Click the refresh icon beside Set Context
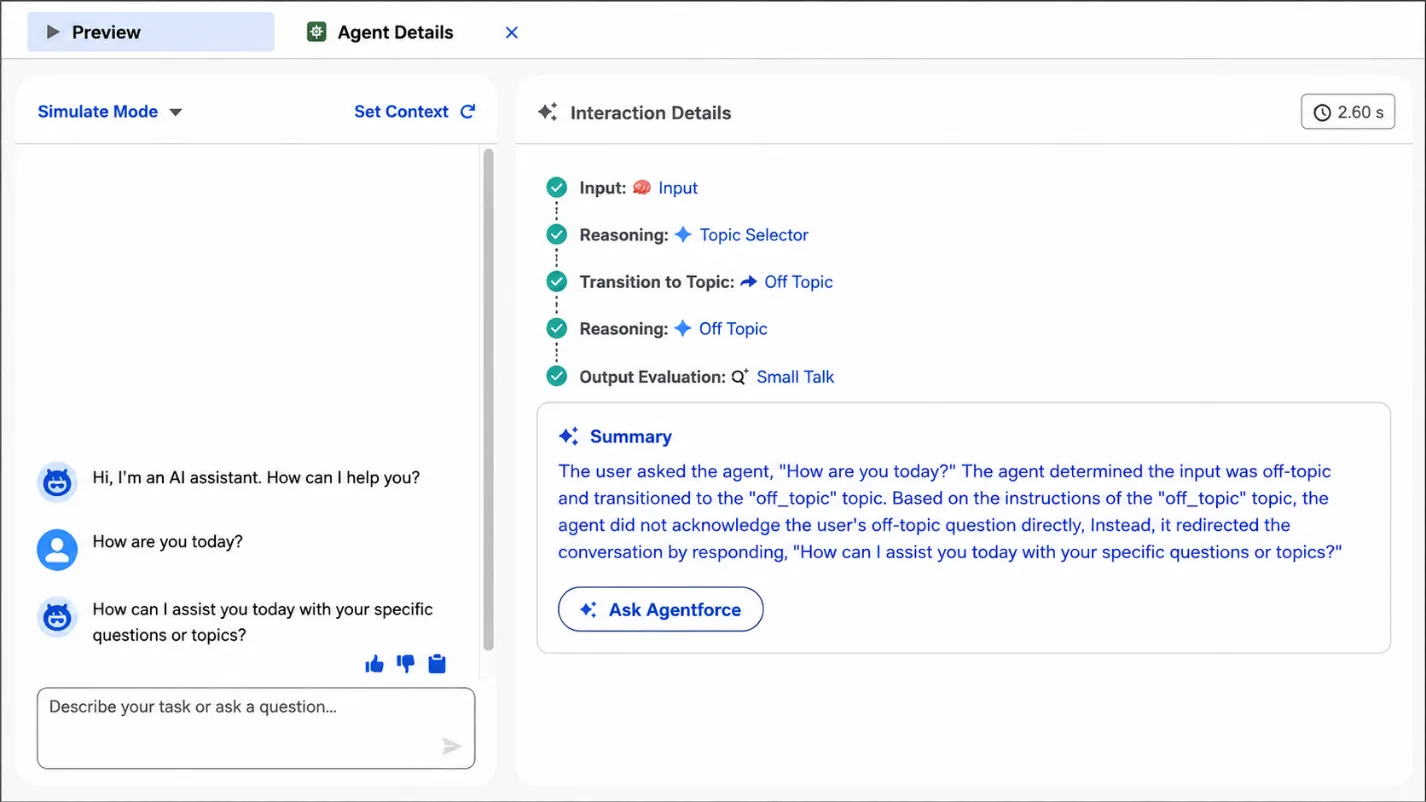Screen dimensions: 1426x802 point(467,112)
